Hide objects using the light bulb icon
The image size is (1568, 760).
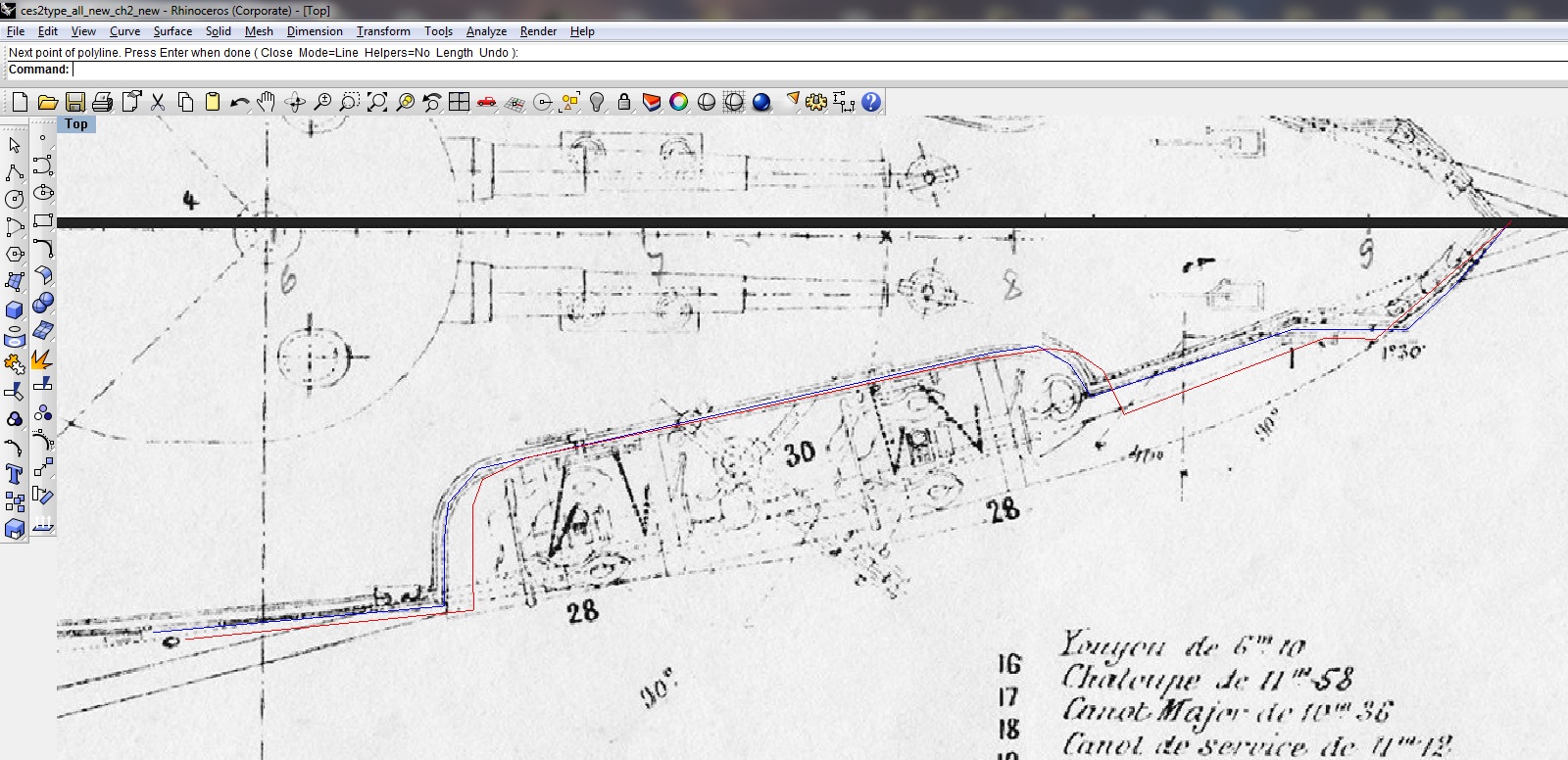(597, 102)
